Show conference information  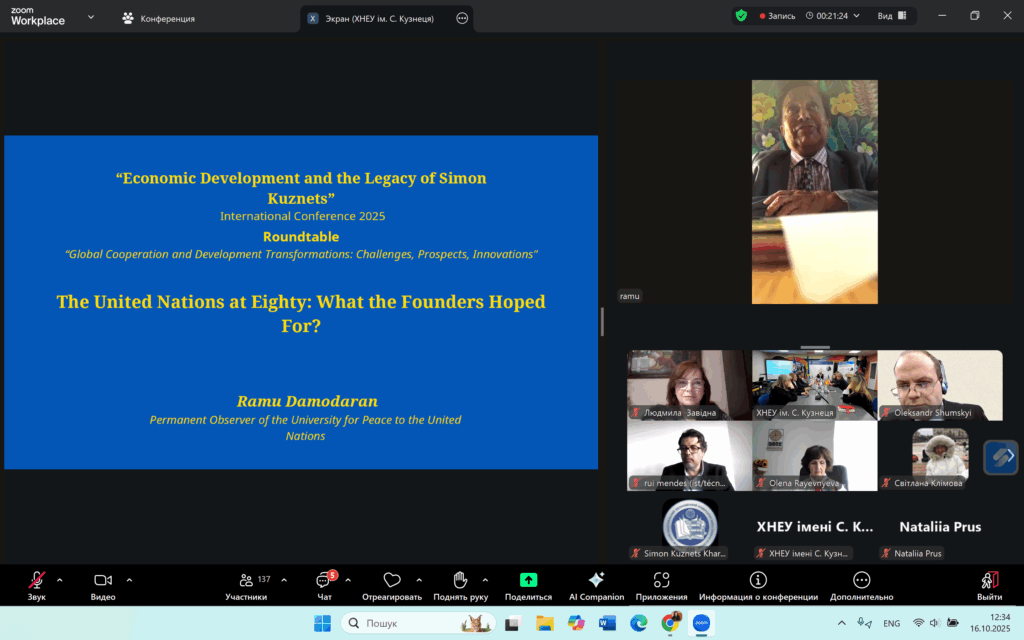coord(758,580)
